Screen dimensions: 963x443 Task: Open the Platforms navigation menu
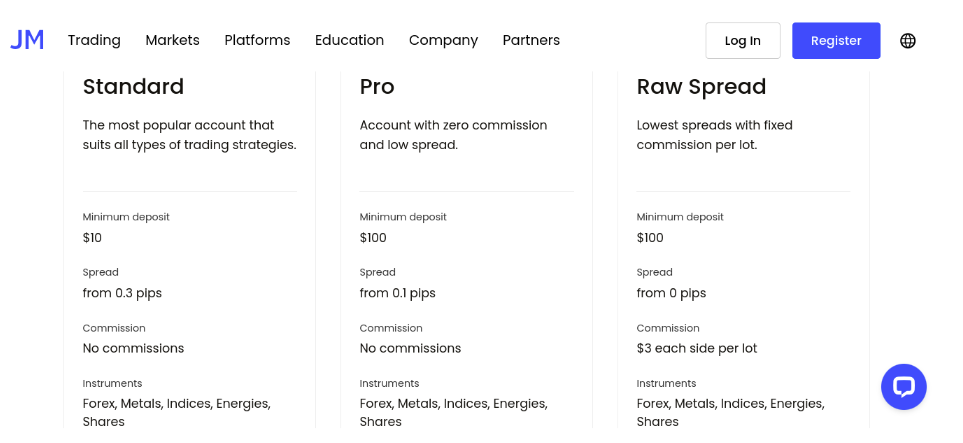tap(257, 40)
